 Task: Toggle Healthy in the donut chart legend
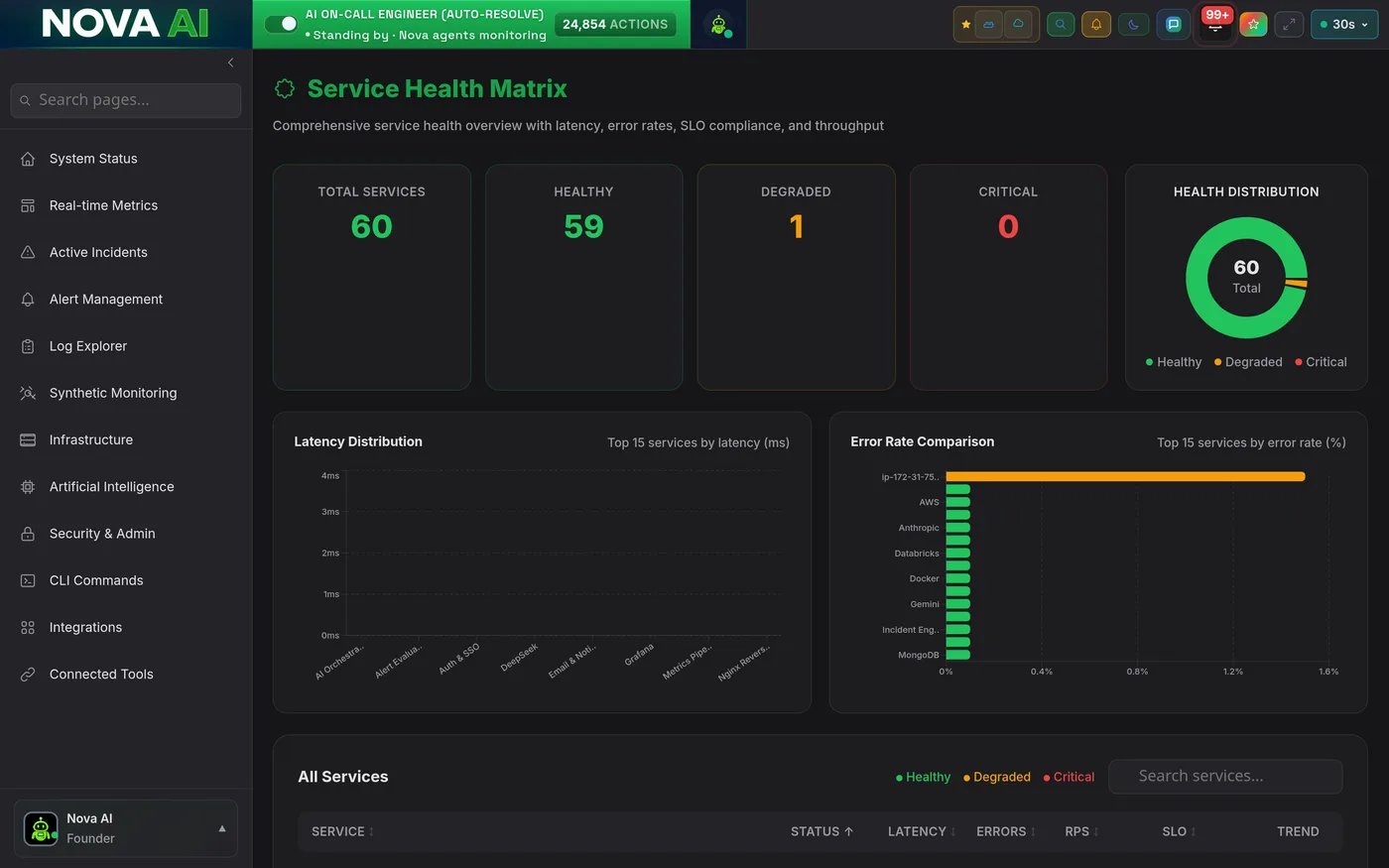[1174, 362]
